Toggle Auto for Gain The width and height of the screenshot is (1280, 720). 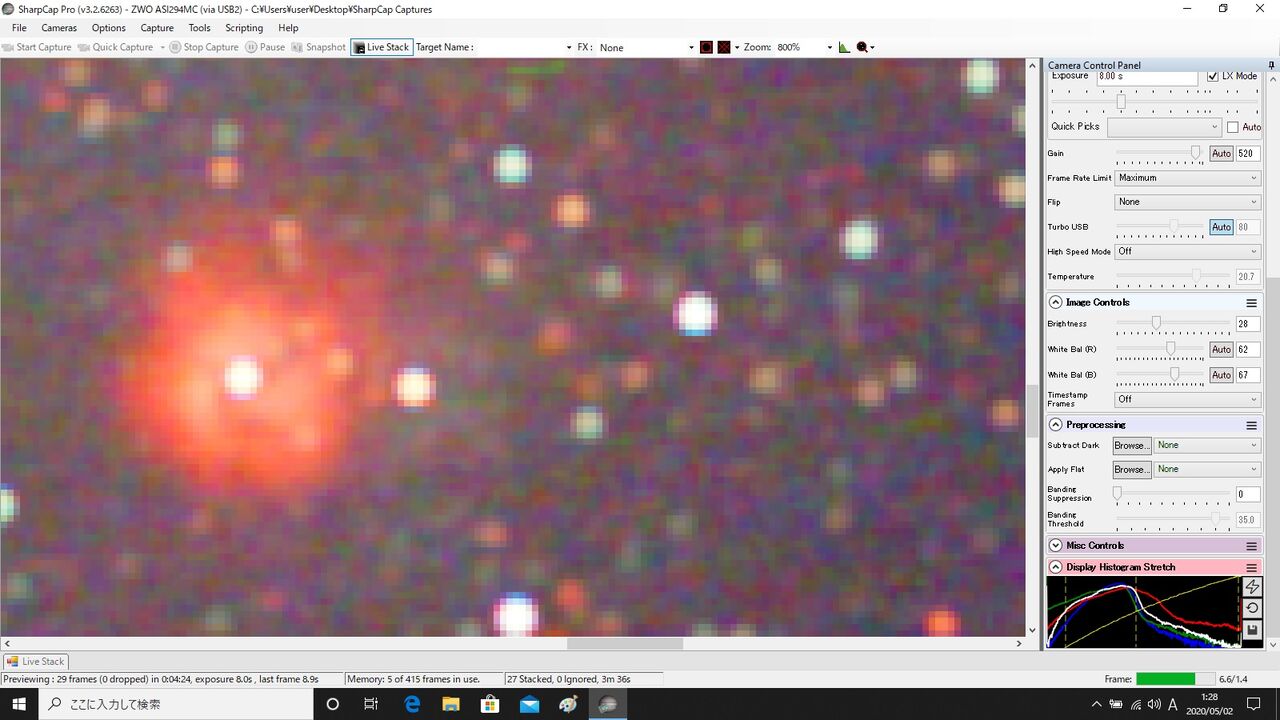click(1221, 154)
